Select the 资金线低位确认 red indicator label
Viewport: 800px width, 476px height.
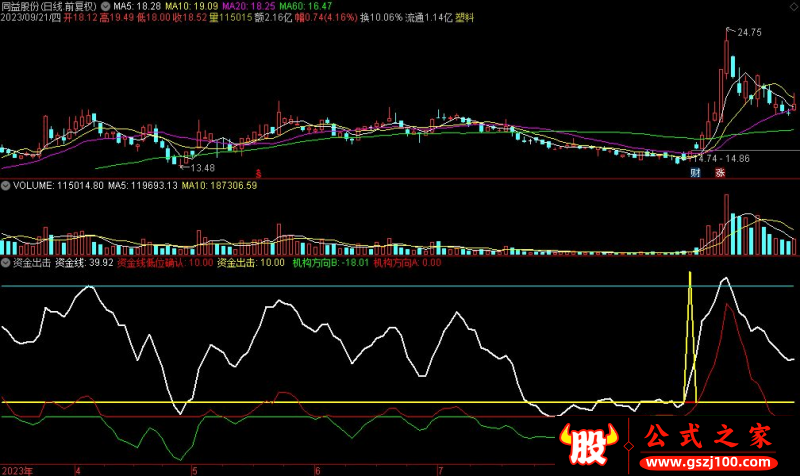(x=164, y=263)
